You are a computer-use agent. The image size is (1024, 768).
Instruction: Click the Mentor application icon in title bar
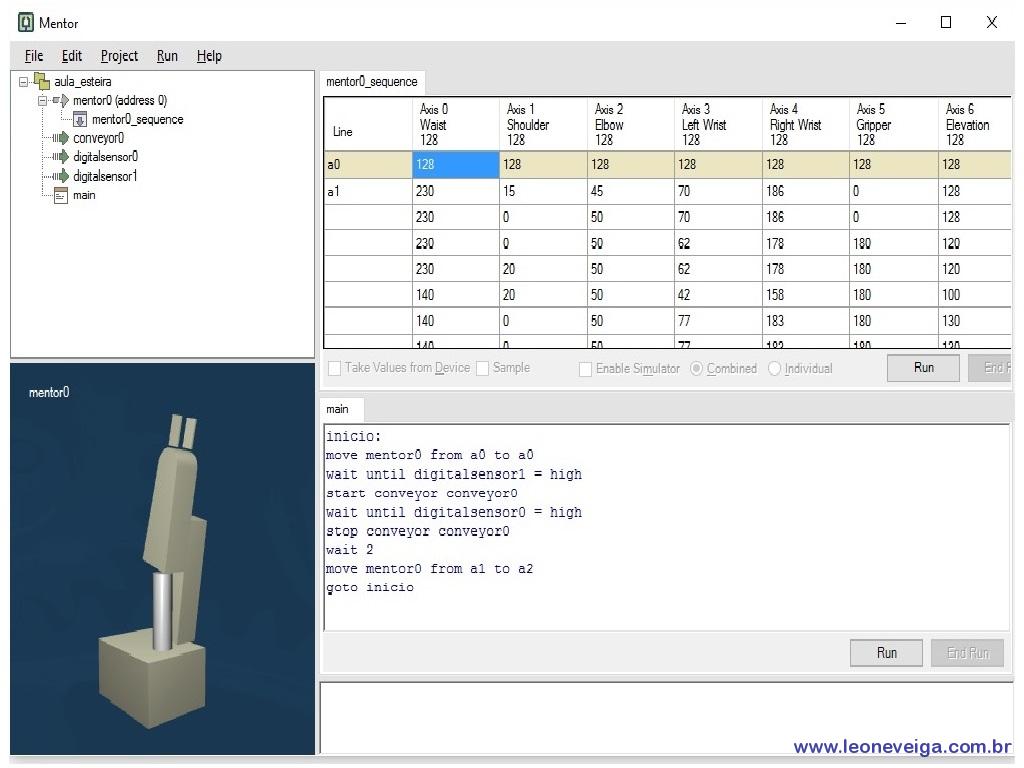(x=25, y=23)
